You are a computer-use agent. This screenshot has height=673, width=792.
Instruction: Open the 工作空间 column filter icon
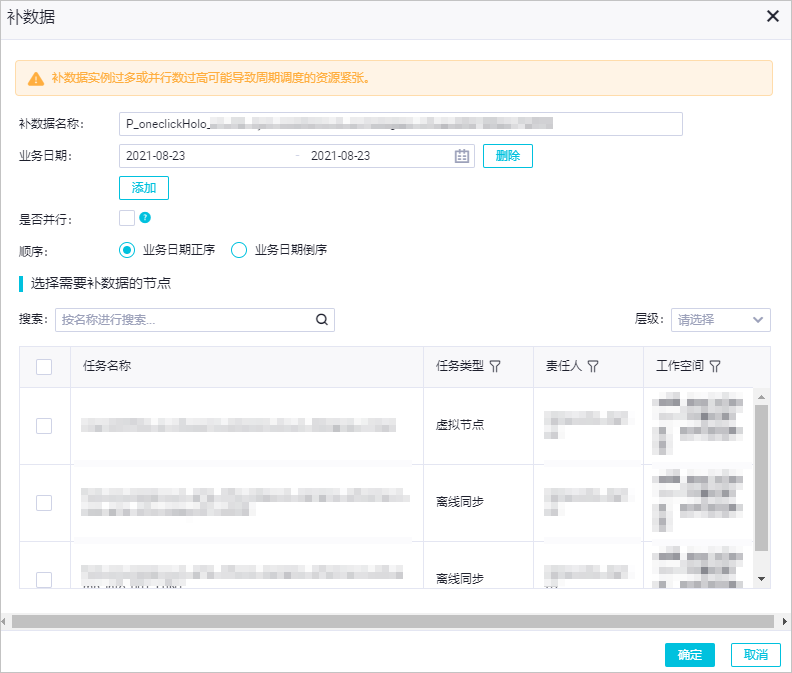(715, 366)
